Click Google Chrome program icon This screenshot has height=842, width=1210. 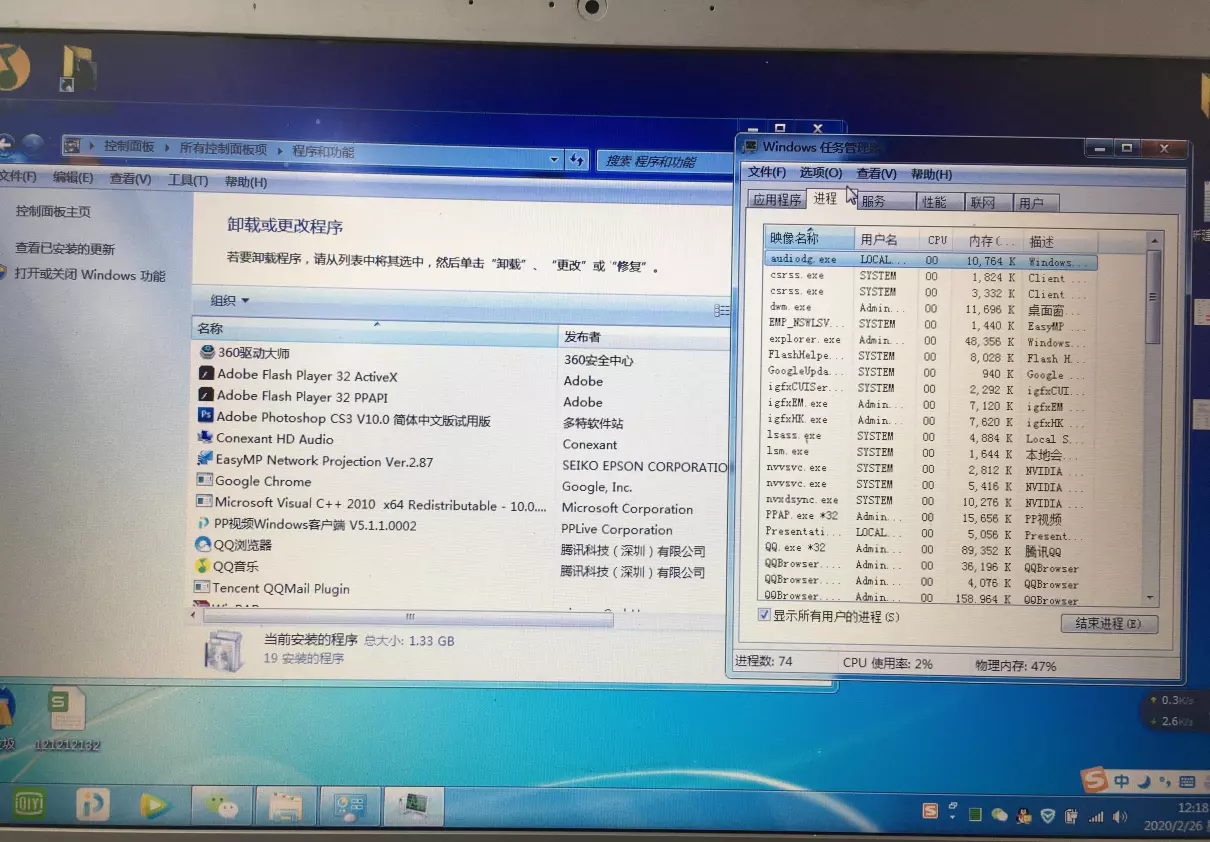204,481
